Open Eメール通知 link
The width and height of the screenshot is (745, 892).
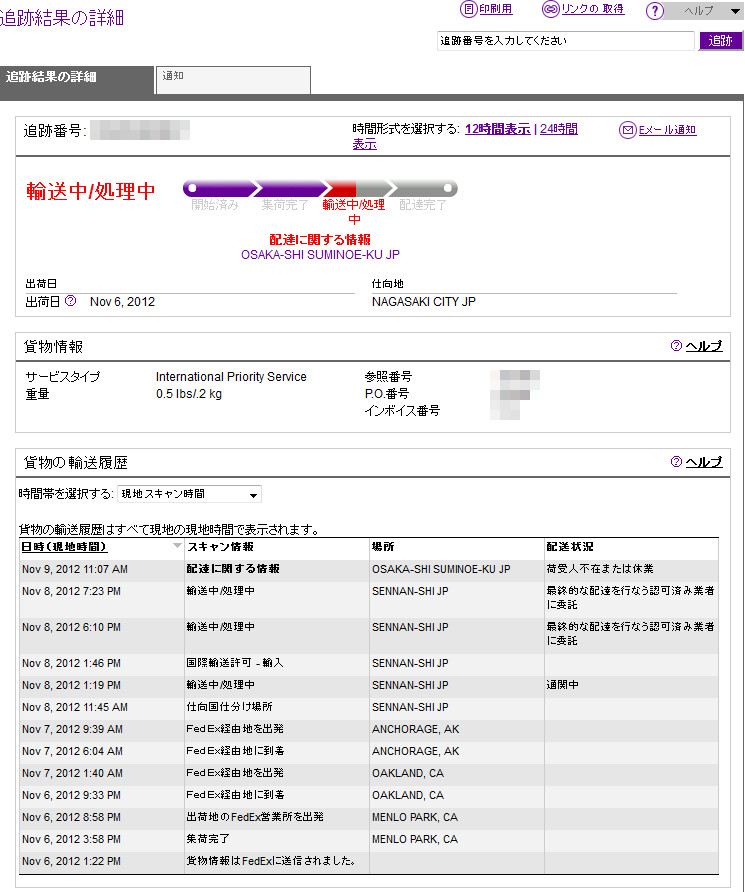point(667,130)
